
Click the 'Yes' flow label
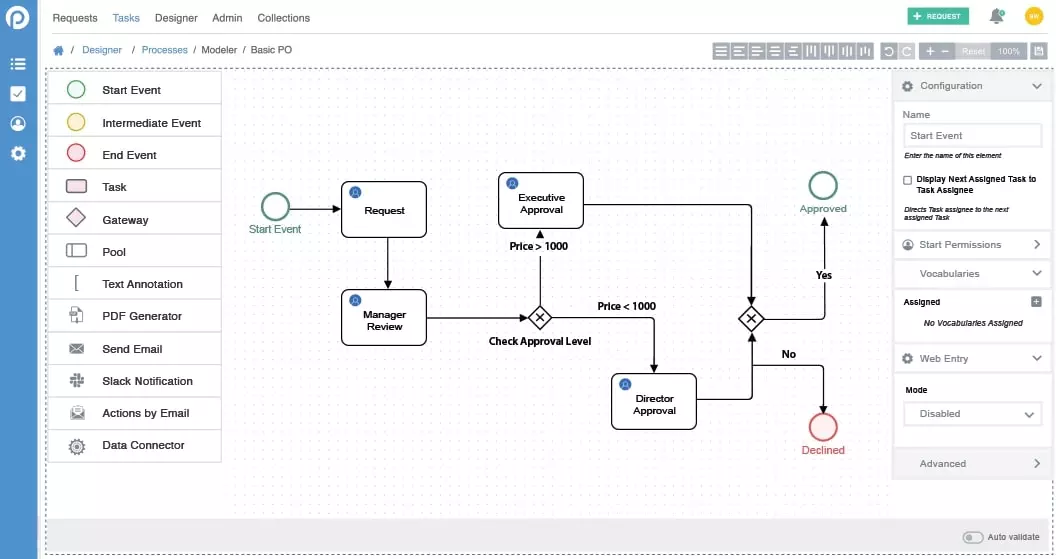pyautogui.click(x=824, y=275)
